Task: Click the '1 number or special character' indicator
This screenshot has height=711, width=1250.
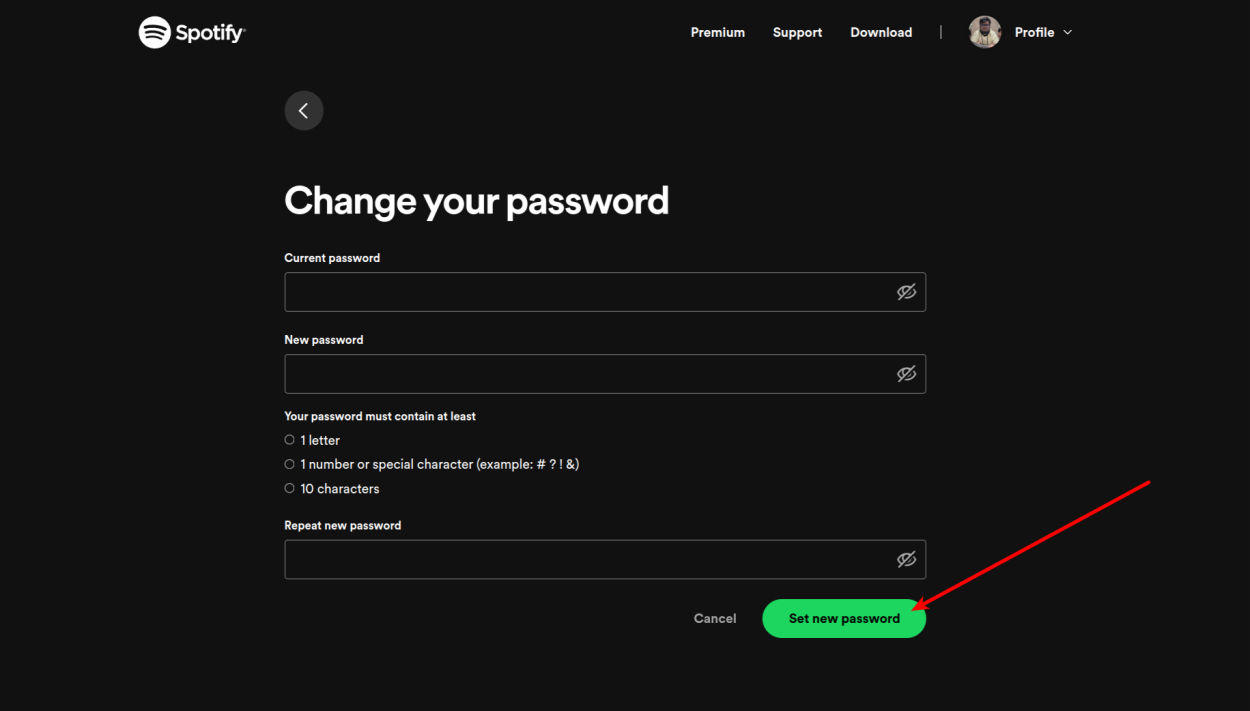Action: [x=289, y=464]
